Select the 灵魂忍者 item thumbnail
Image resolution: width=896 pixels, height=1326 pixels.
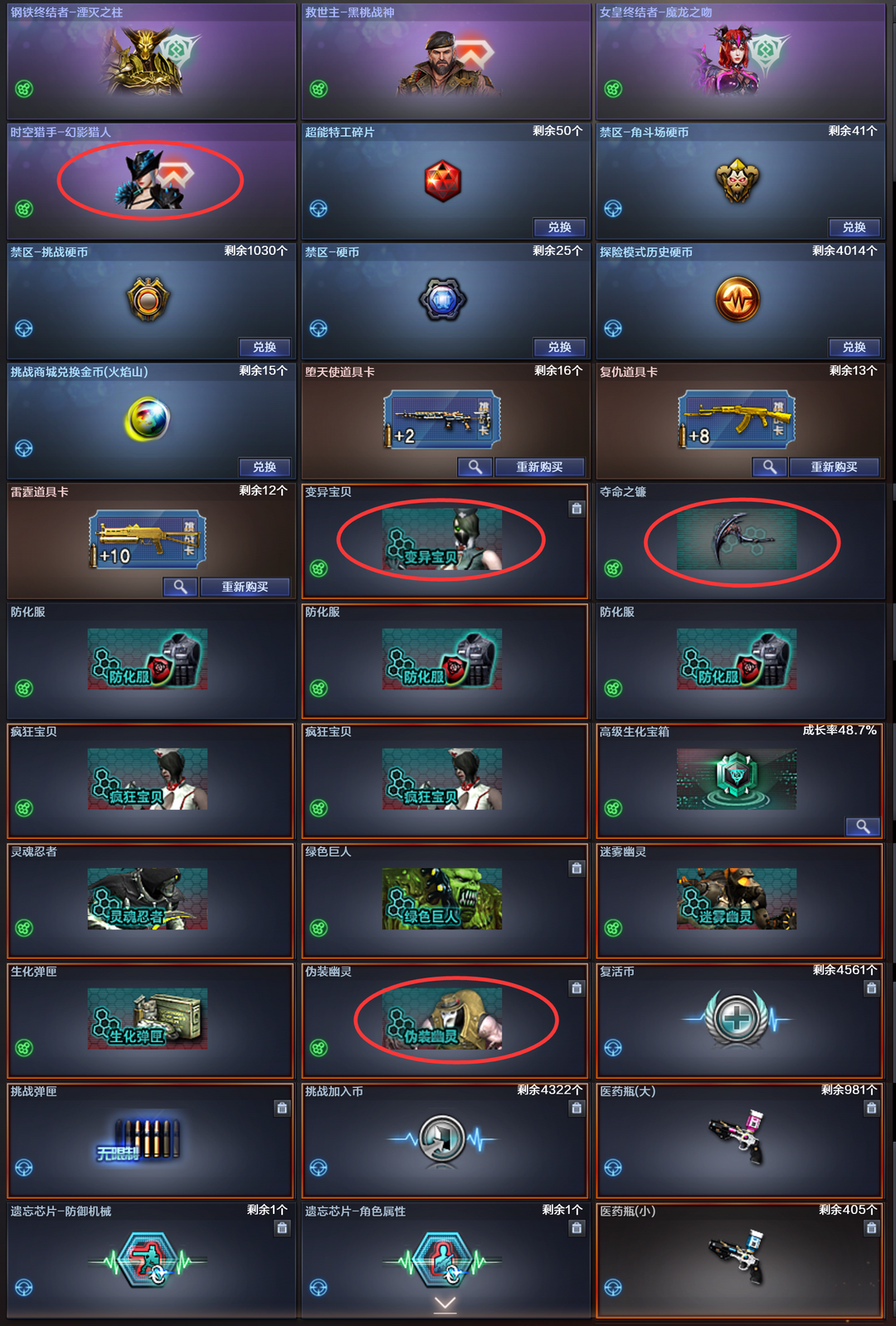[x=148, y=899]
